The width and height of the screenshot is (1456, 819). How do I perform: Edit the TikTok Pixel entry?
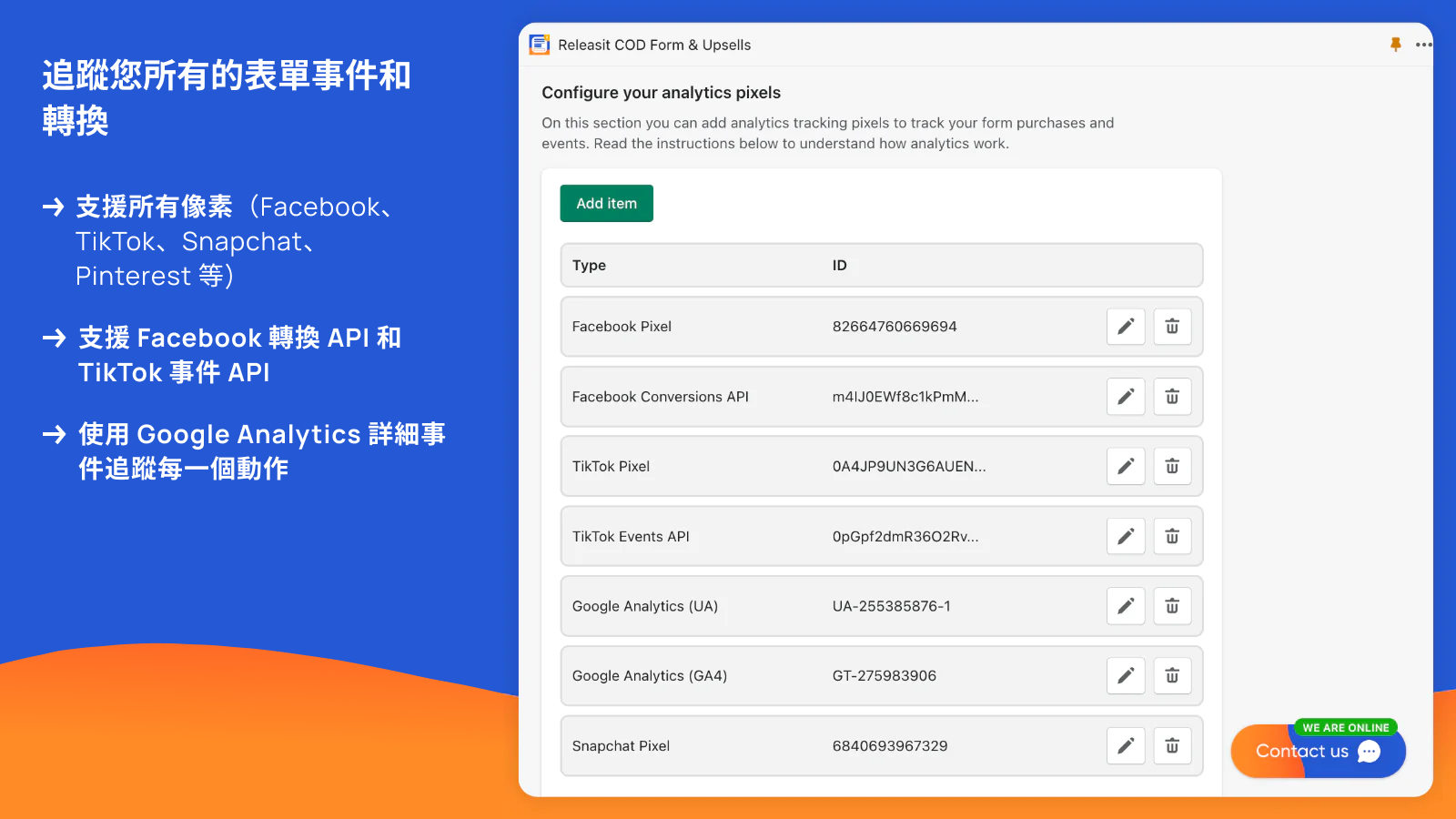tap(1126, 466)
